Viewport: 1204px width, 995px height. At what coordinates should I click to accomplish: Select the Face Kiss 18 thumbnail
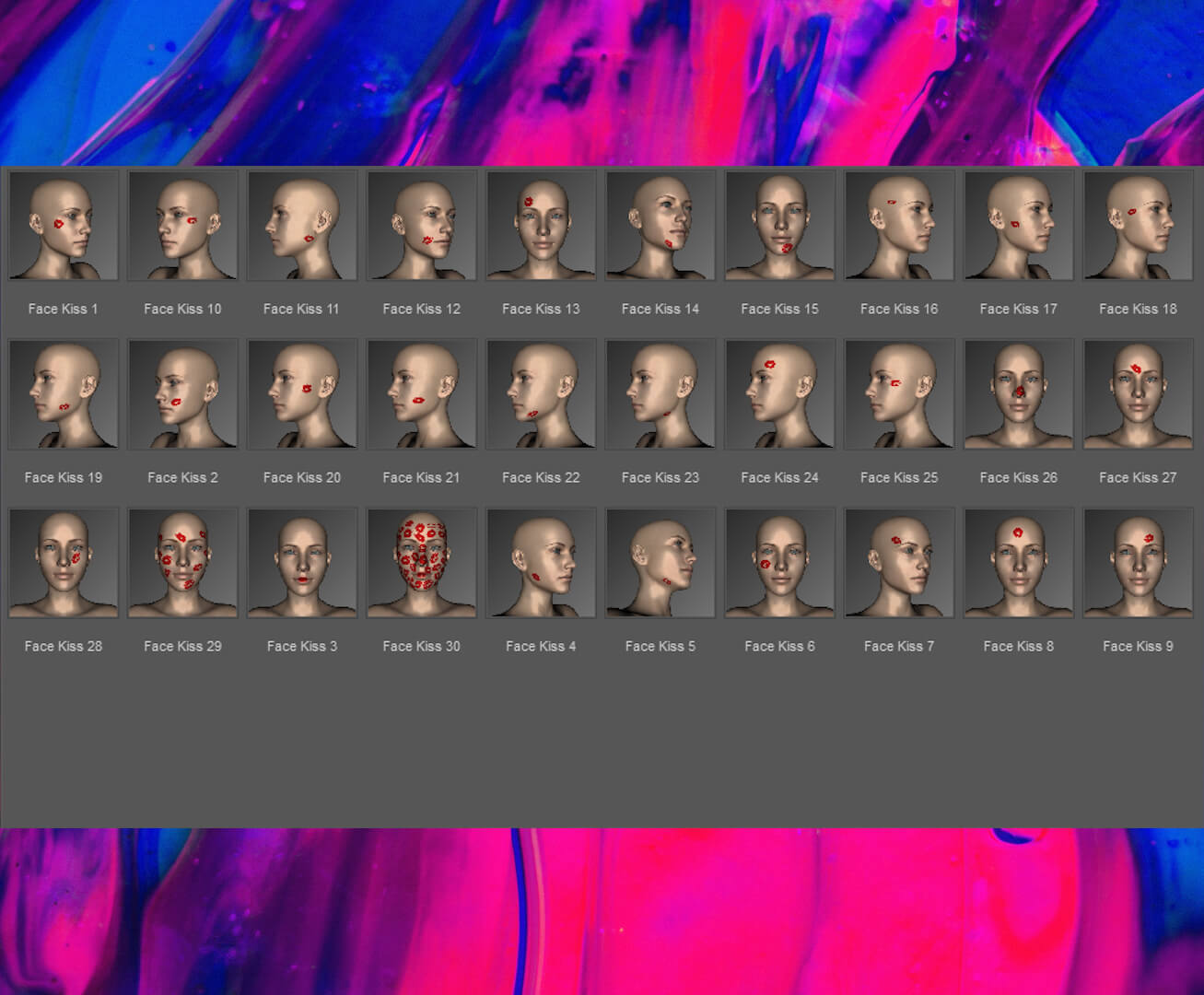pyautogui.click(x=1138, y=225)
